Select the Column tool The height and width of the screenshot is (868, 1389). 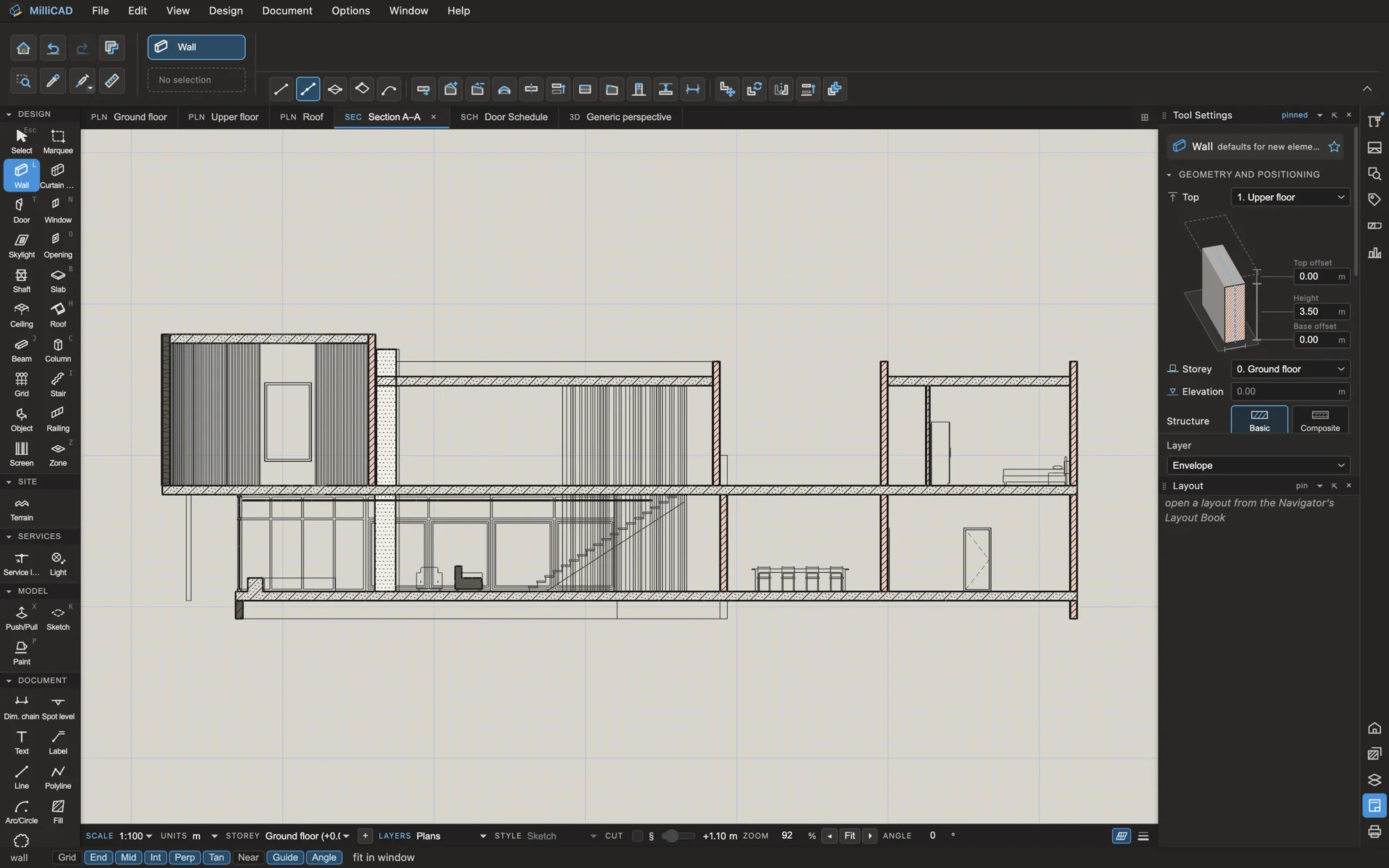coord(58,349)
